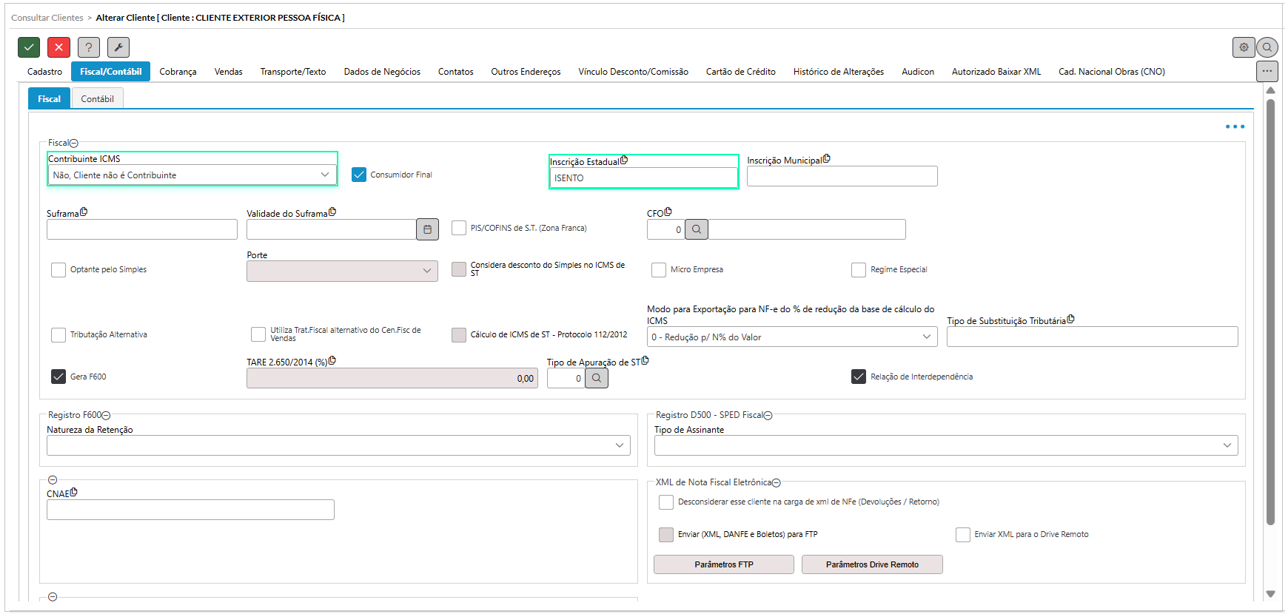Uncheck the Consumidor Final checkbox
This screenshot has height=614, width=1288.
click(x=360, y=174)
